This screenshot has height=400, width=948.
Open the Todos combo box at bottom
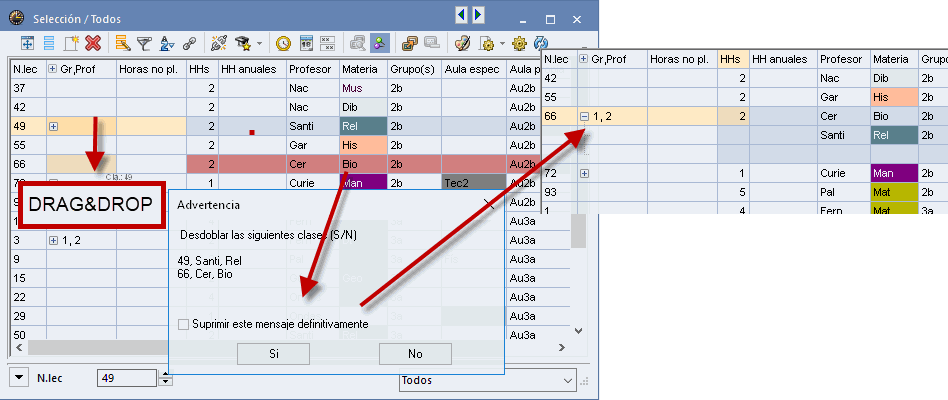point(488,380)
